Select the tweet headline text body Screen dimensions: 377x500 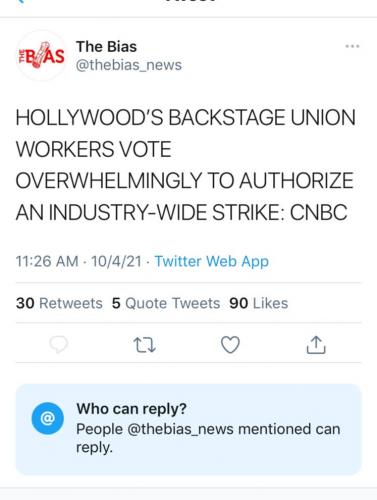(x=185, y=165)
